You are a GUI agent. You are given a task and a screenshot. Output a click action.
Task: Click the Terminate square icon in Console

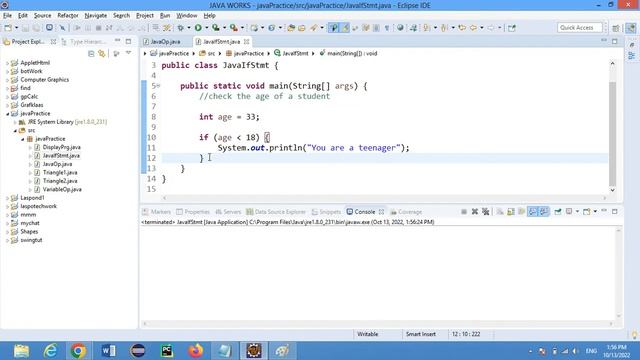[464, 211]
